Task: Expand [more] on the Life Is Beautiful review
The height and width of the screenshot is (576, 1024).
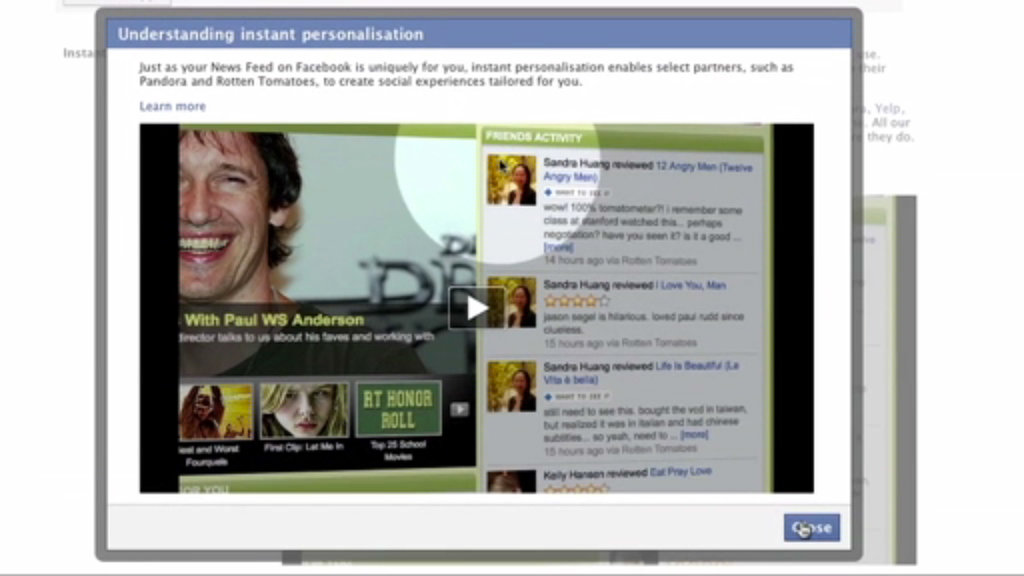Action: pos(694,435)
